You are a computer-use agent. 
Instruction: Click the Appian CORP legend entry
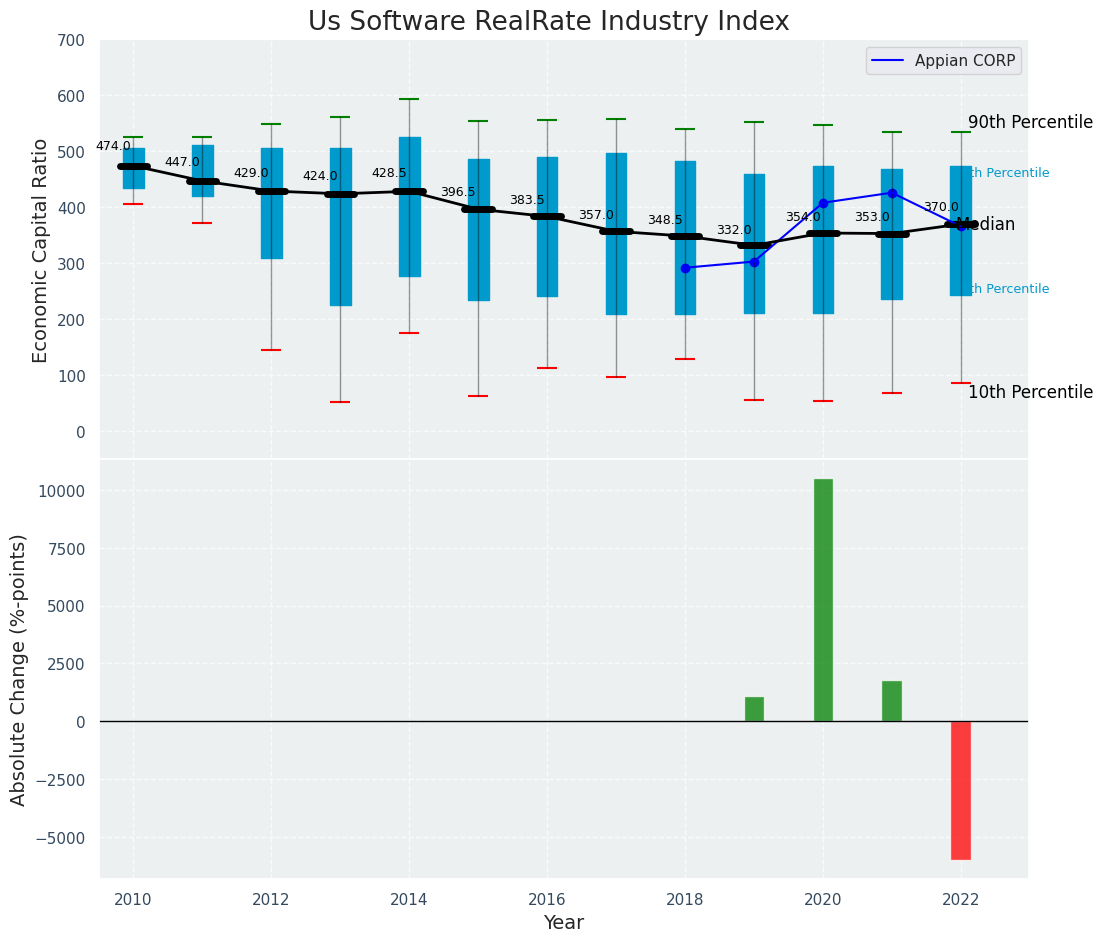point(944,61)
